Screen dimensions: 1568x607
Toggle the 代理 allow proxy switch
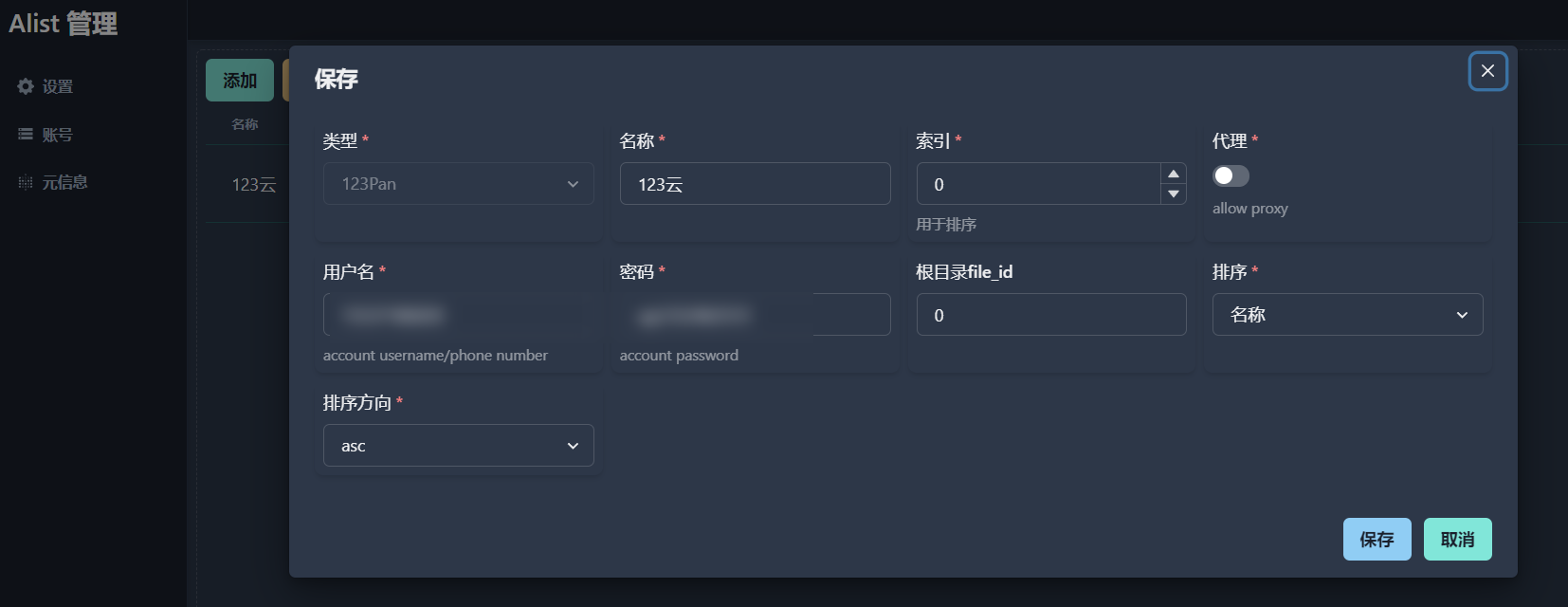[1231, 175]
